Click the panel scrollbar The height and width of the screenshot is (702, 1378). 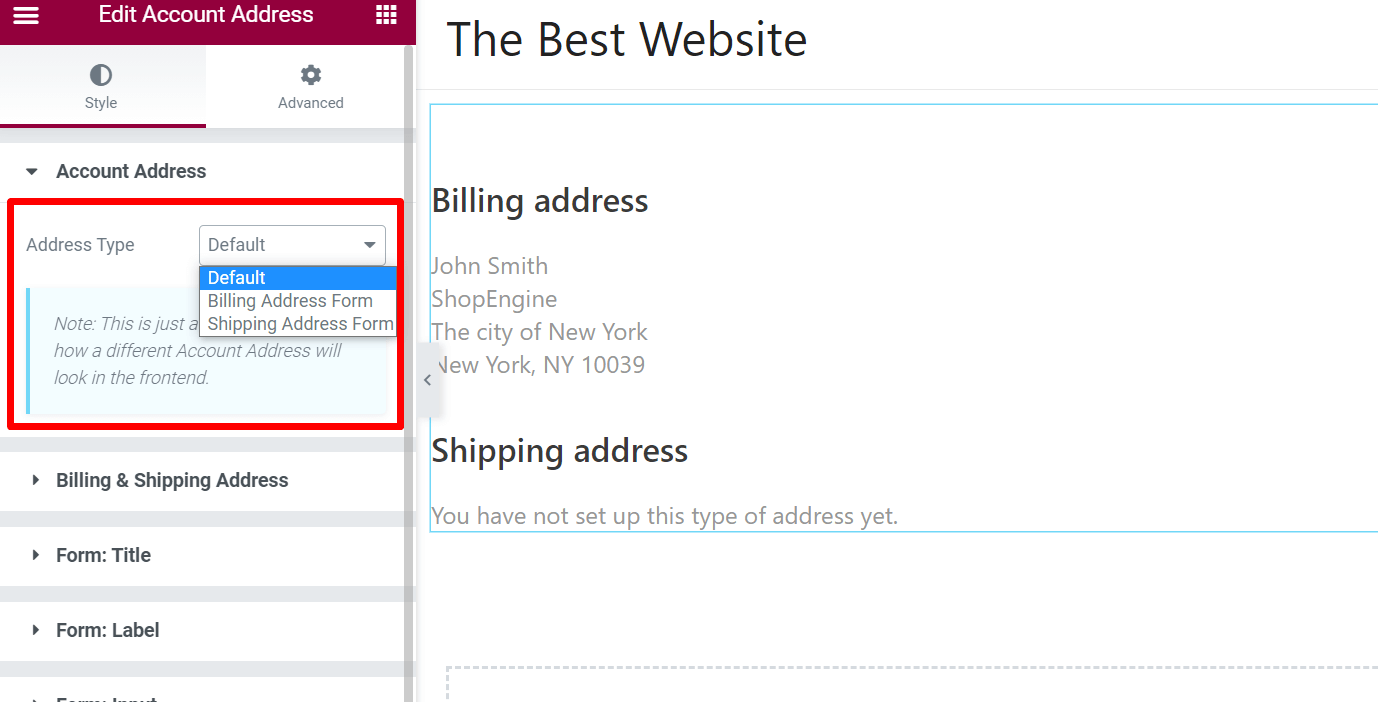pos(409,300)
